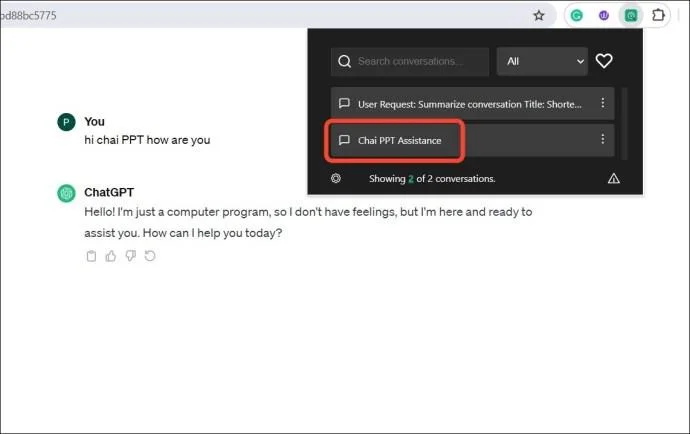Open the Grammarly extension icon
This screenshot has width=690, height=434.
click(576, 16)
